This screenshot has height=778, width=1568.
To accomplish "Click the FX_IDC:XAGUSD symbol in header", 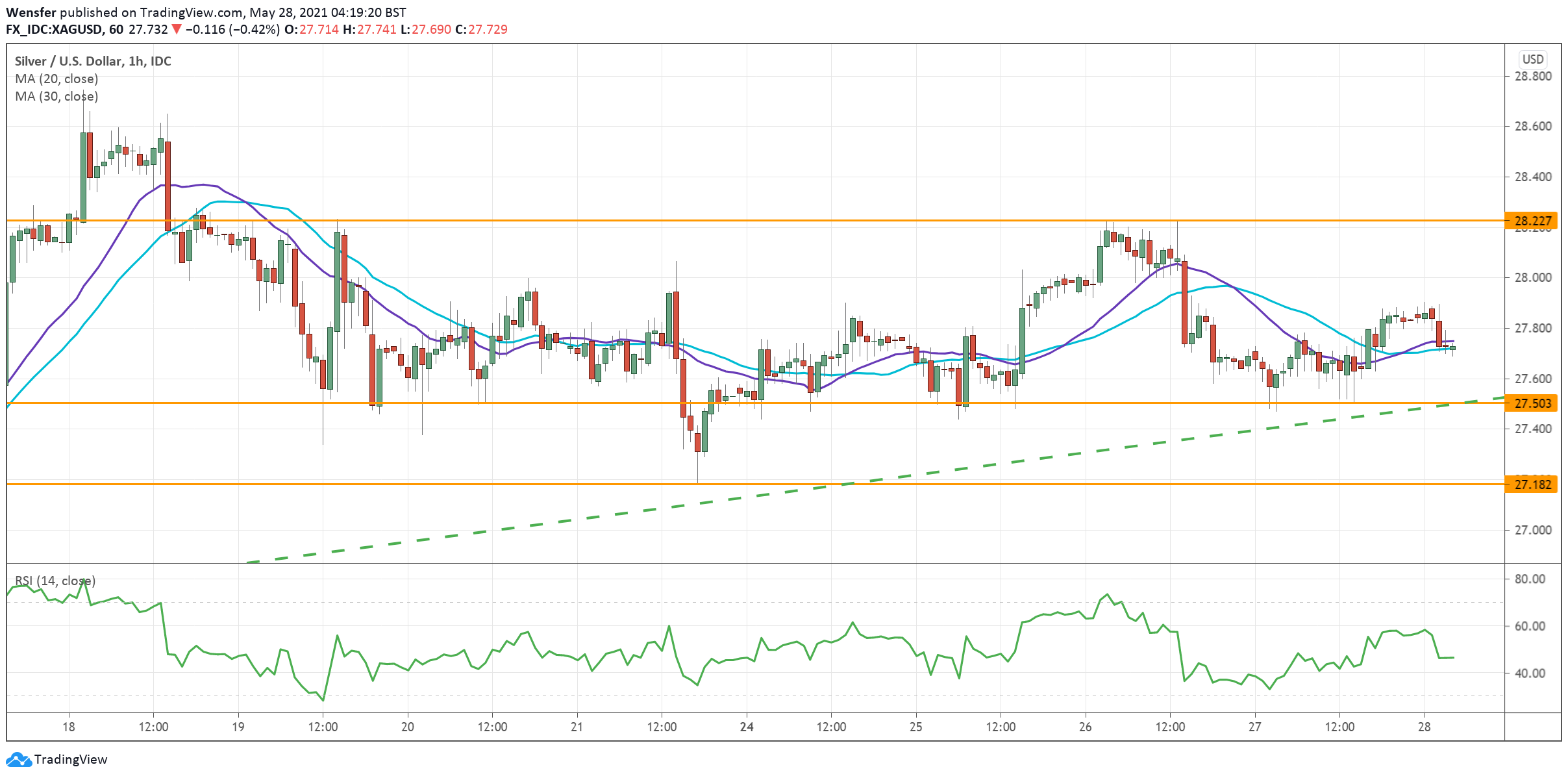I will click(54, 29).
